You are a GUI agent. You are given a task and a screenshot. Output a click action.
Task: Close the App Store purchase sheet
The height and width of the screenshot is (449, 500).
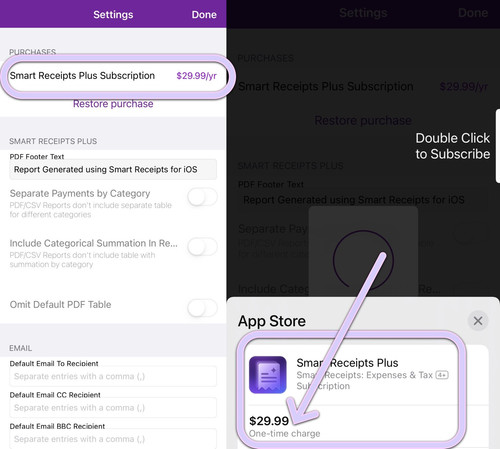478,321
